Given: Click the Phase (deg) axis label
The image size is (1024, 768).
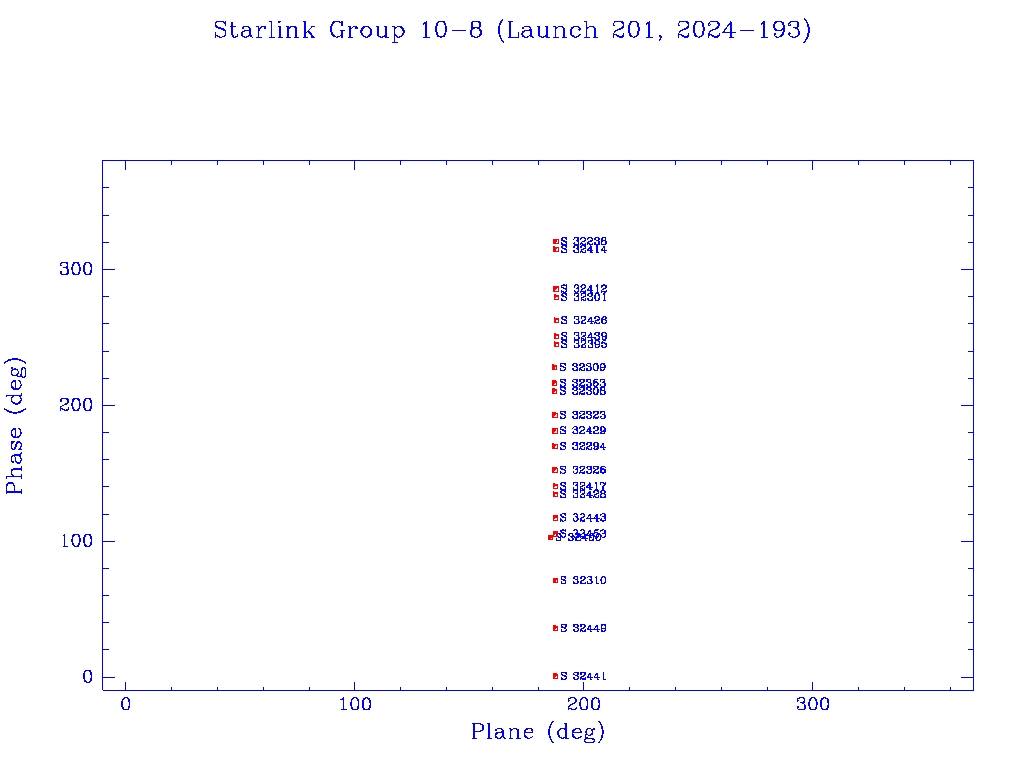Looking at the screenshot, I should coord(15,427).
